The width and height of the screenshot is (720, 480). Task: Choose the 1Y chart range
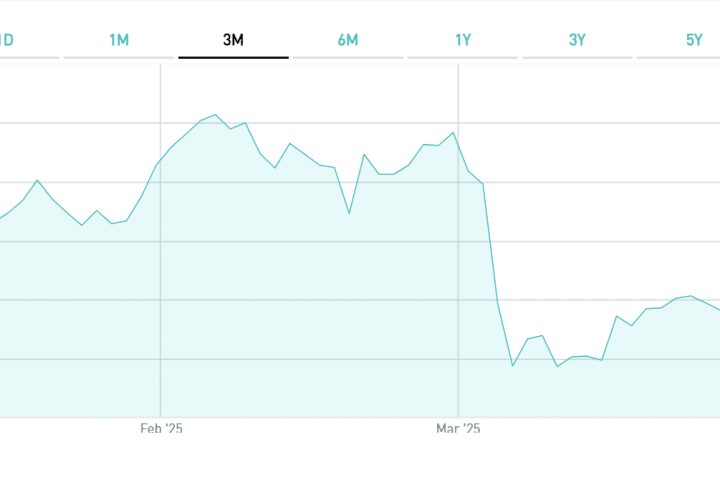[463, 40]
